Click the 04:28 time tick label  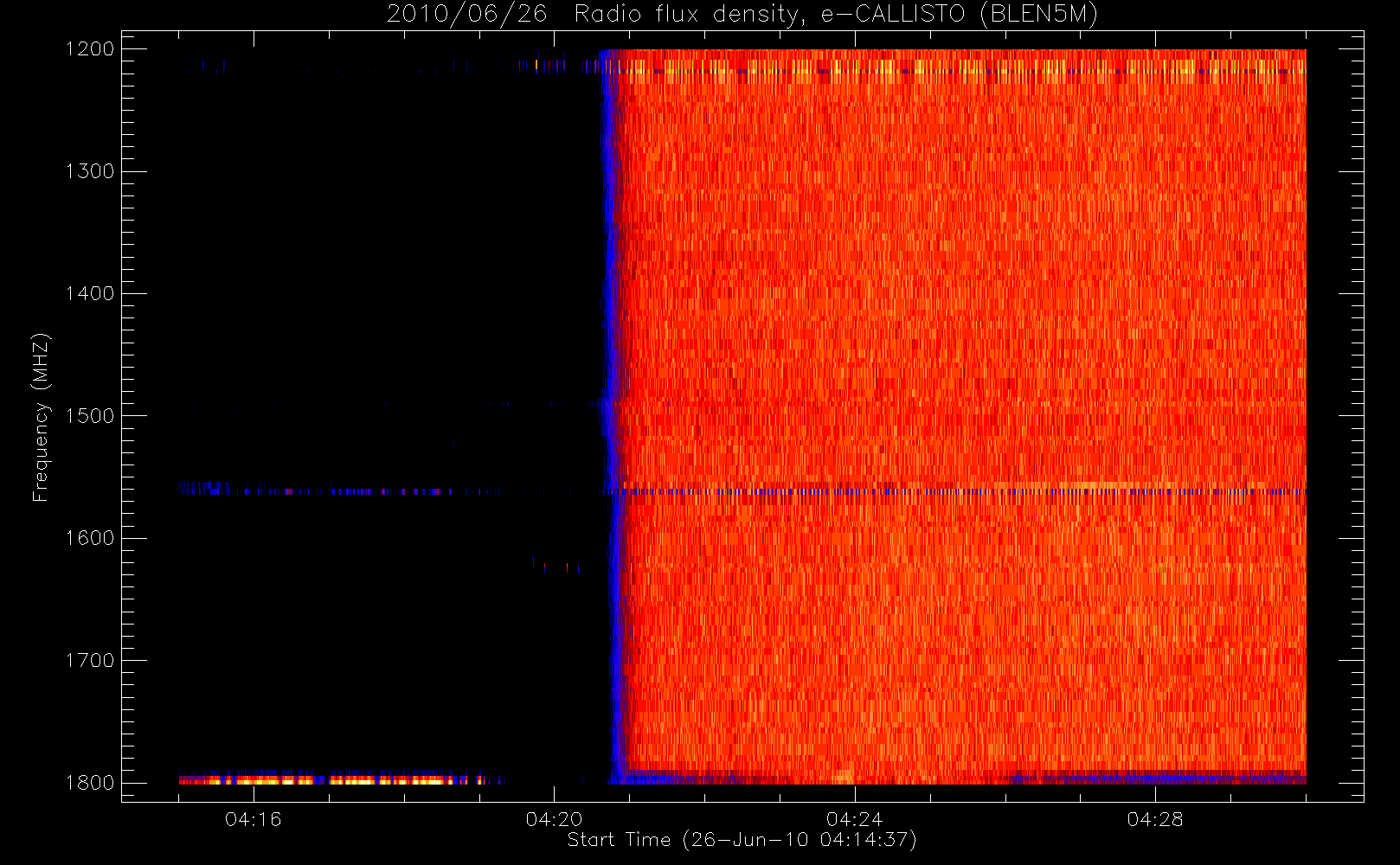[x=1155, y=819]
